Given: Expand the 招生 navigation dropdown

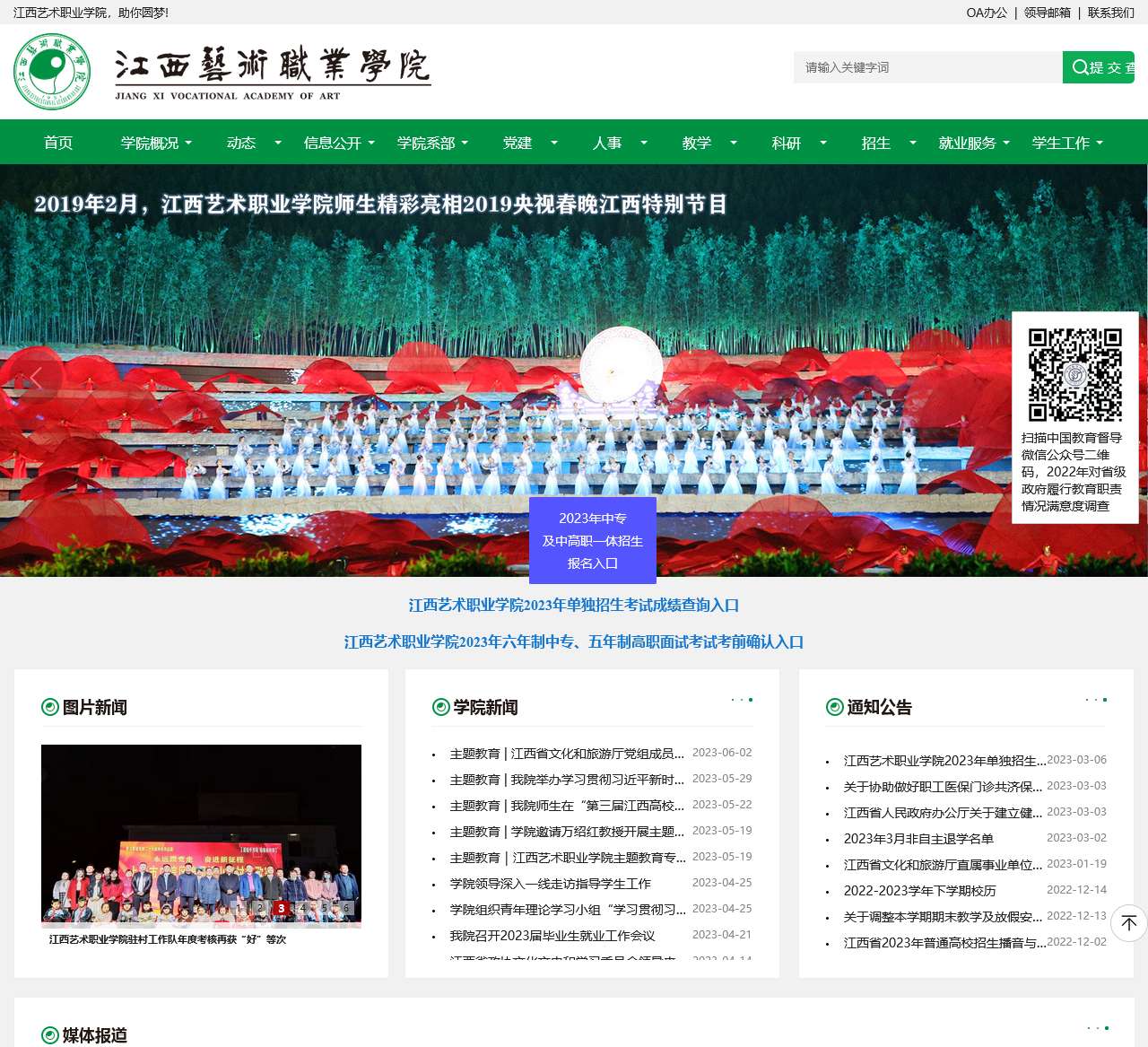Looking at the screenshot, I should (x=874, y=142).
